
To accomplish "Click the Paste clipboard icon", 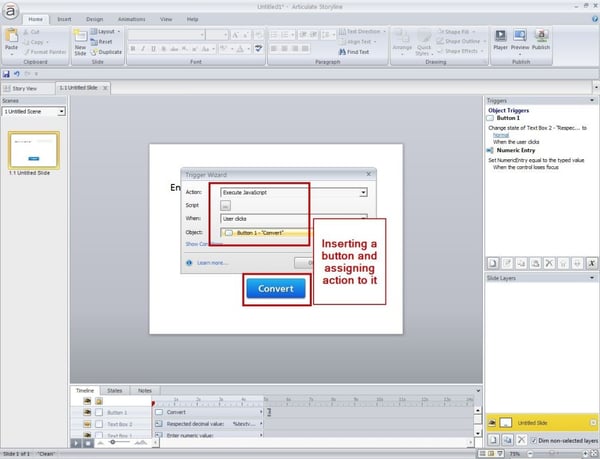I will (x=11, y=35).
